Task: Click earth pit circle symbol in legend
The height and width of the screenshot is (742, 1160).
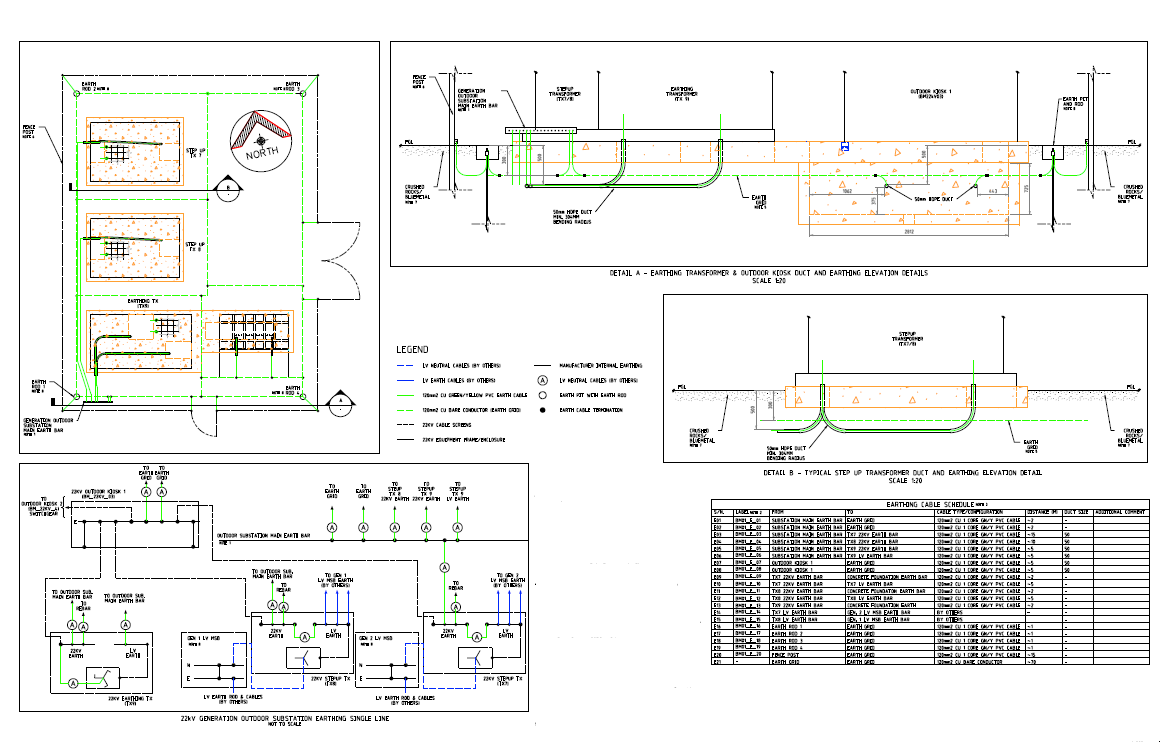Action: click(542, 395)
